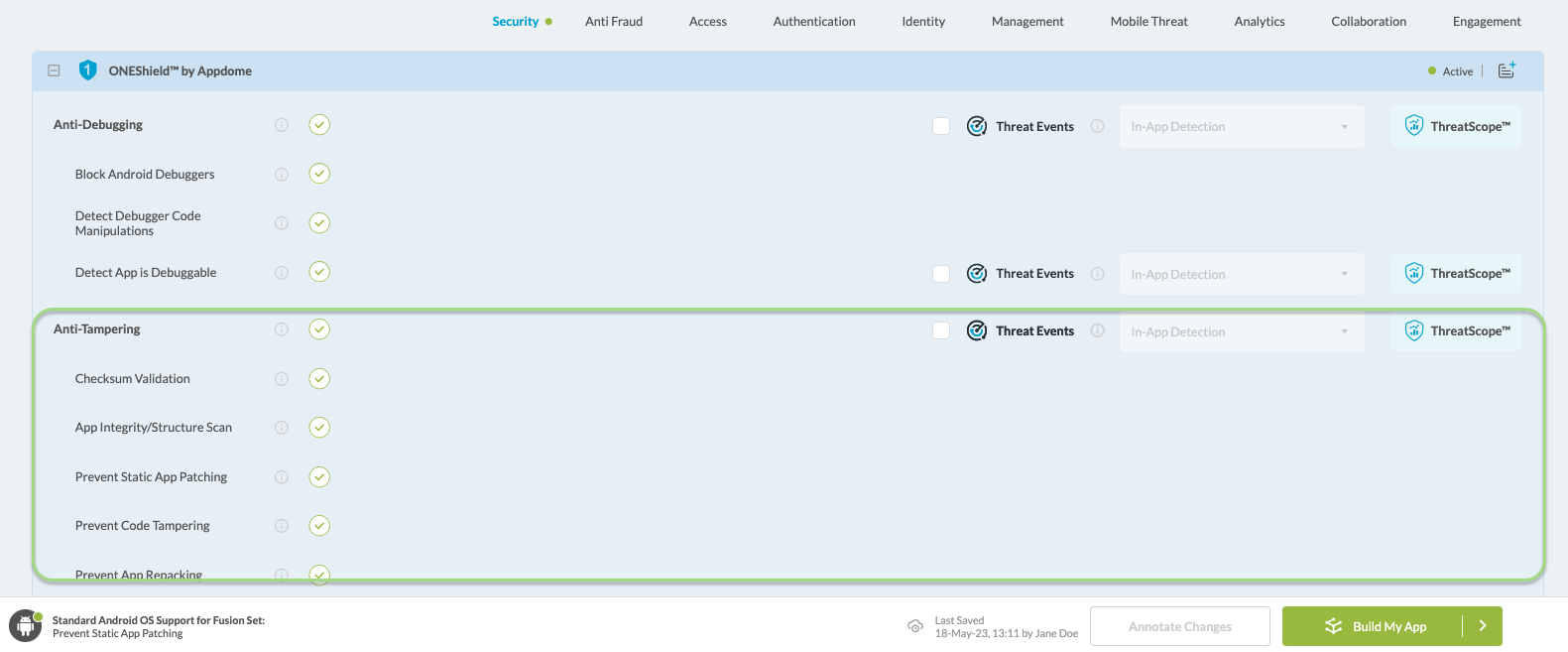Open the Mobile Threat tab
1568x652 pixels.
pos(1148,22)
